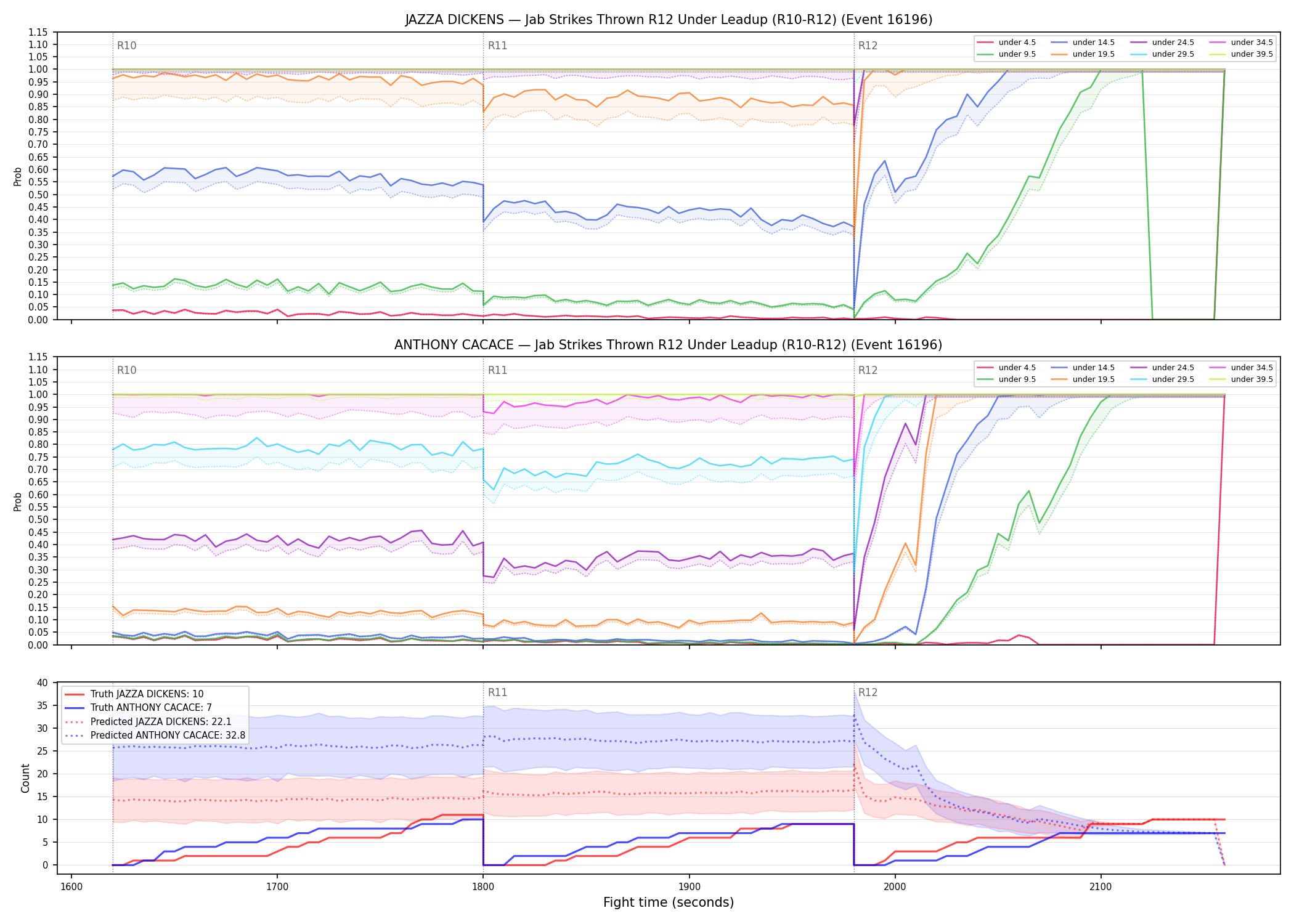1294x924 pixels.
Task: Click the 0.50 tick on Cacace chart y-axis
Action: click(38, 520)
